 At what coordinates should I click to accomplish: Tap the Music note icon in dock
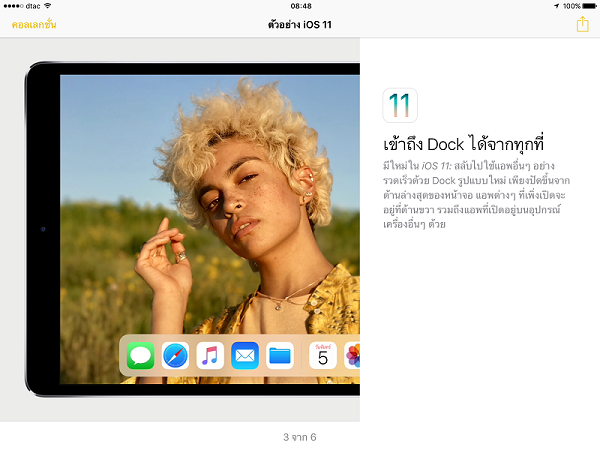(x=210, y=355)
